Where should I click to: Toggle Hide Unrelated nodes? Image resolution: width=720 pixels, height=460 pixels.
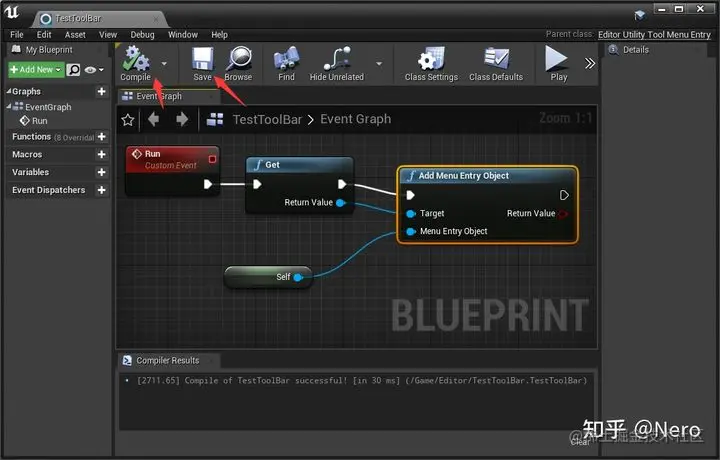pos(337,63)
